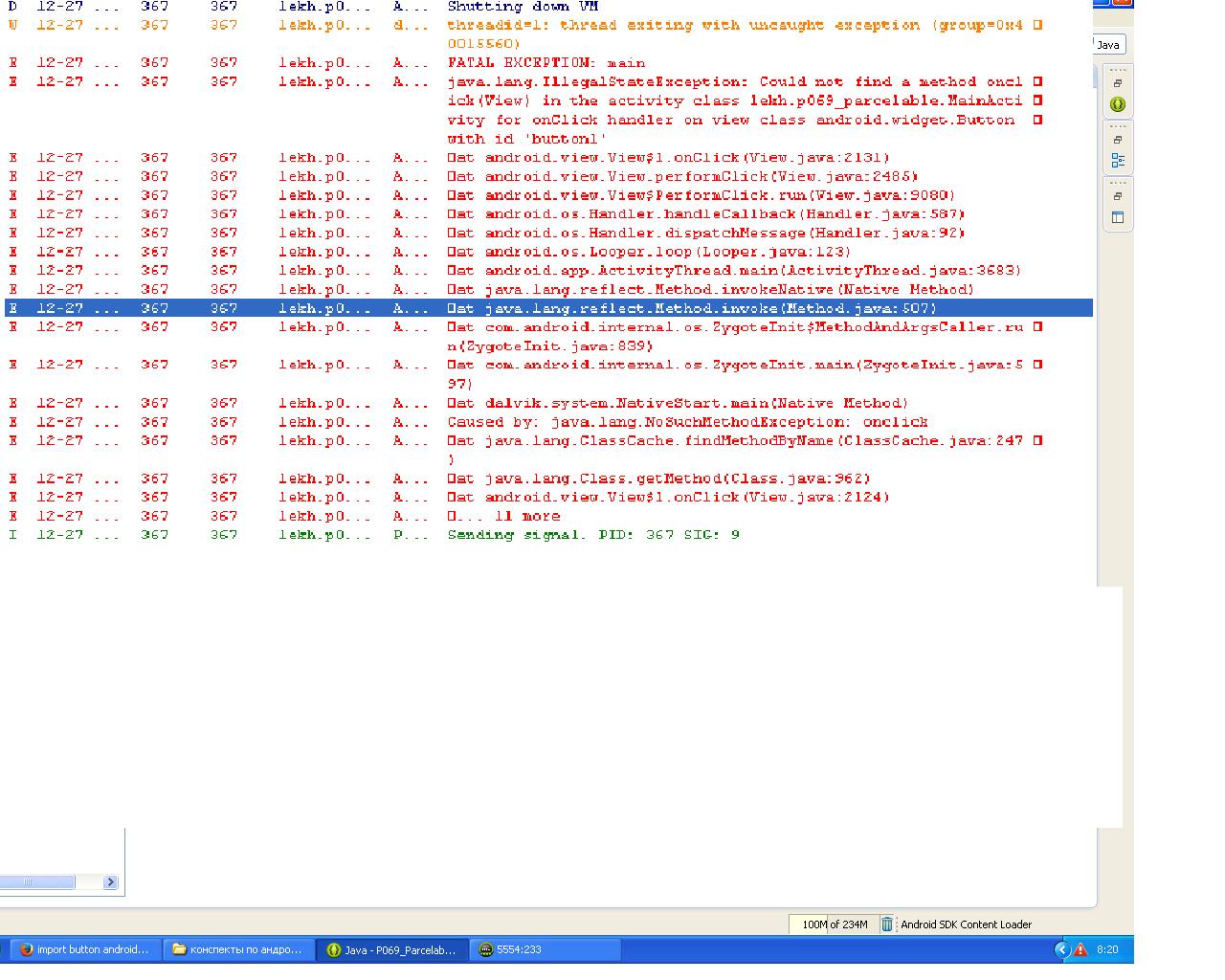
Task: Select the 'FATAL EXCEPTION: main' log row
Action: 548,62
